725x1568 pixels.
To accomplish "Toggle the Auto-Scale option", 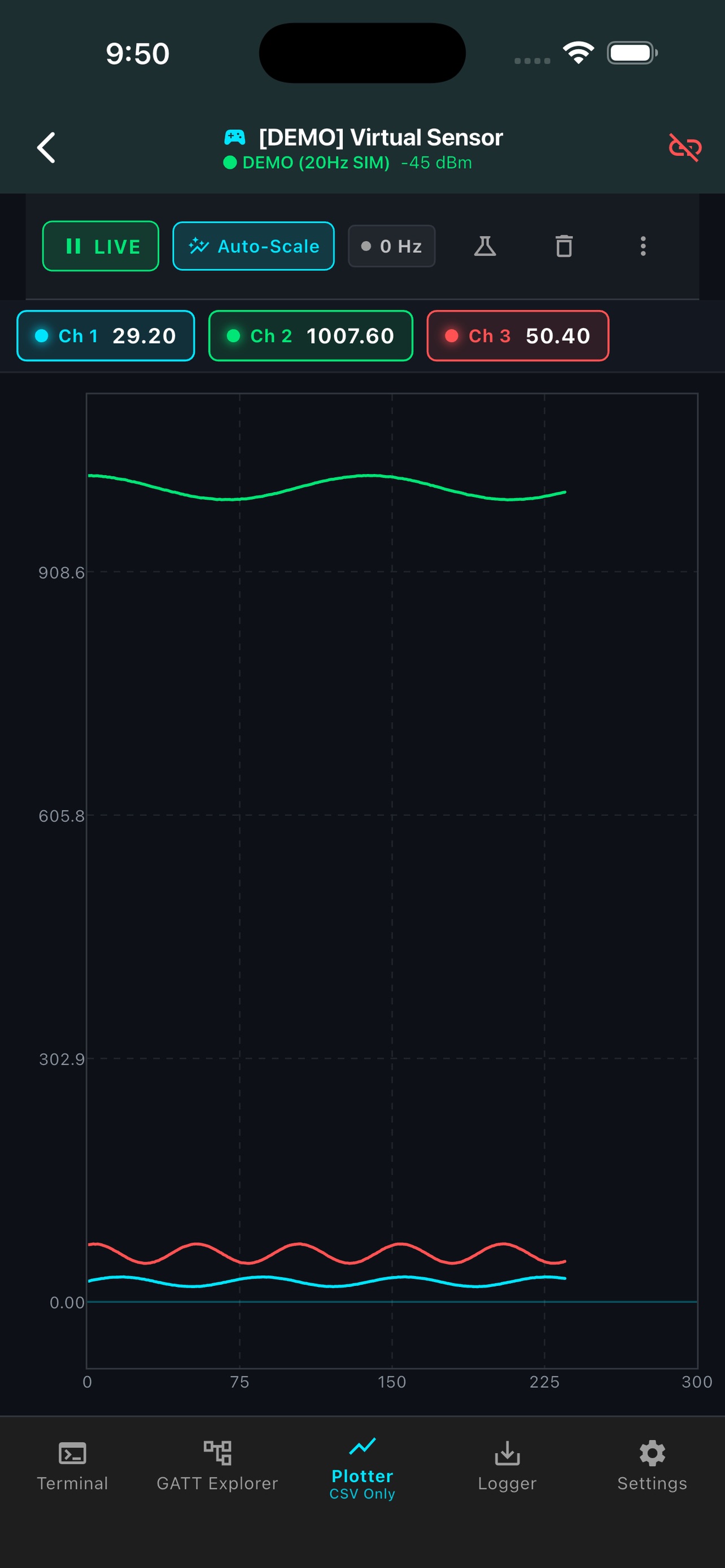I will (253, 247).
